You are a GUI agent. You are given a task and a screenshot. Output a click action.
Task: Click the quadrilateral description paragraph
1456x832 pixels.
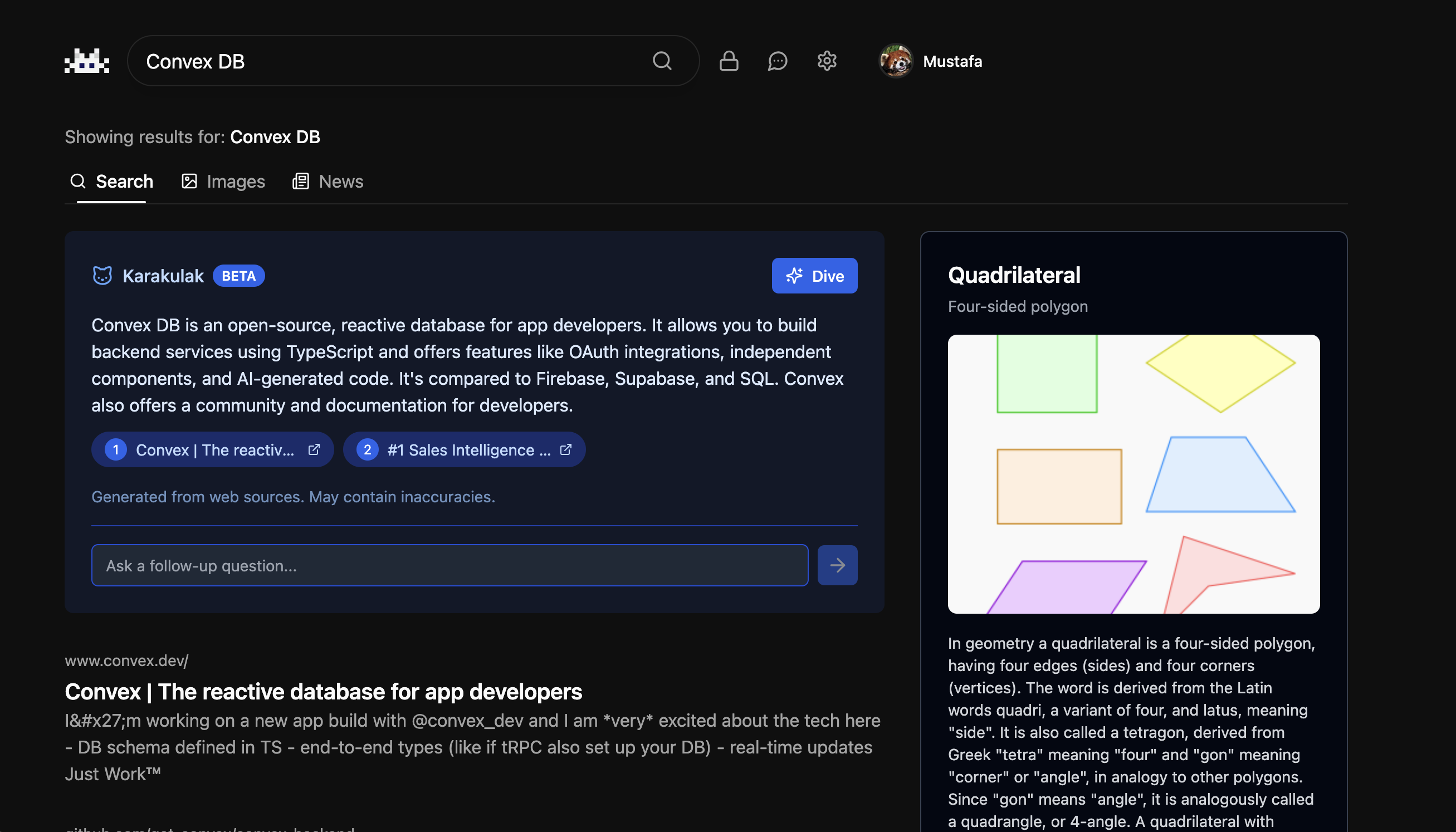pos(1131,732)
